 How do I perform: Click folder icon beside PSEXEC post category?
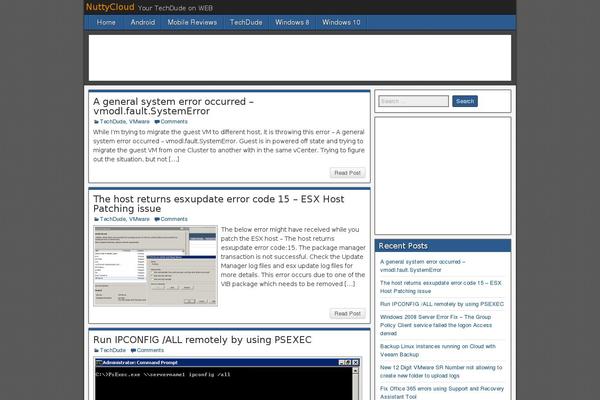[x=96, y=351]
